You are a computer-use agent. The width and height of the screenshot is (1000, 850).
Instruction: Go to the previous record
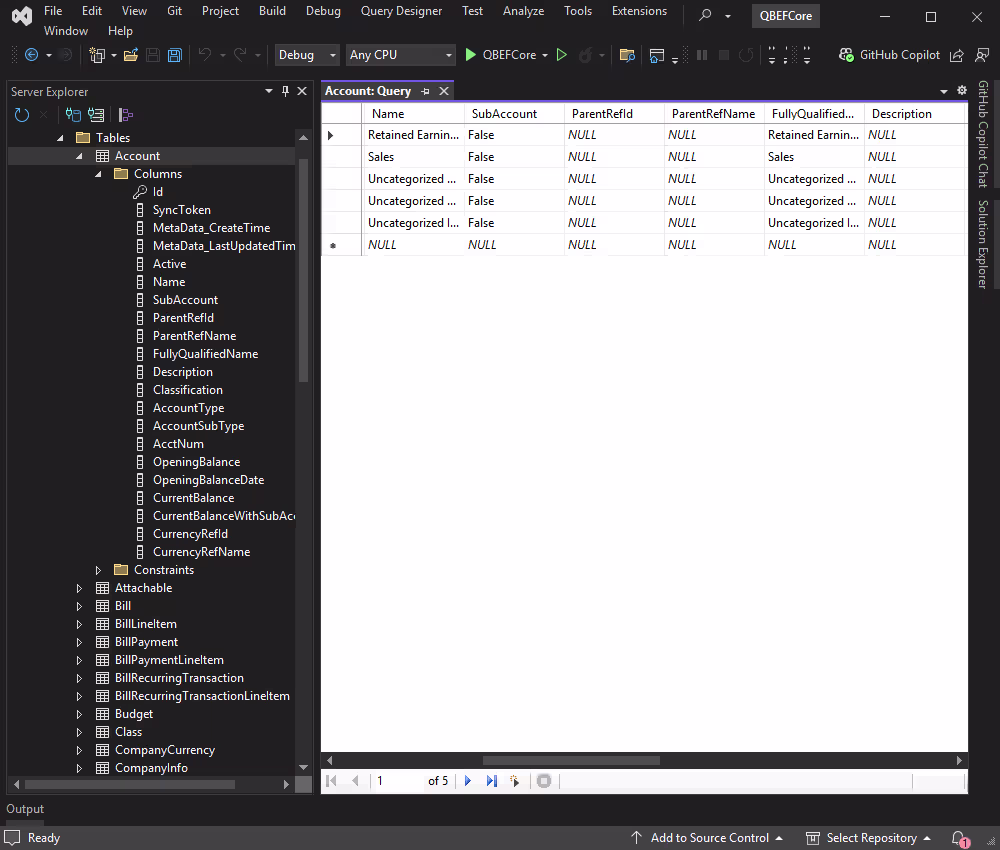pos(355,780)
